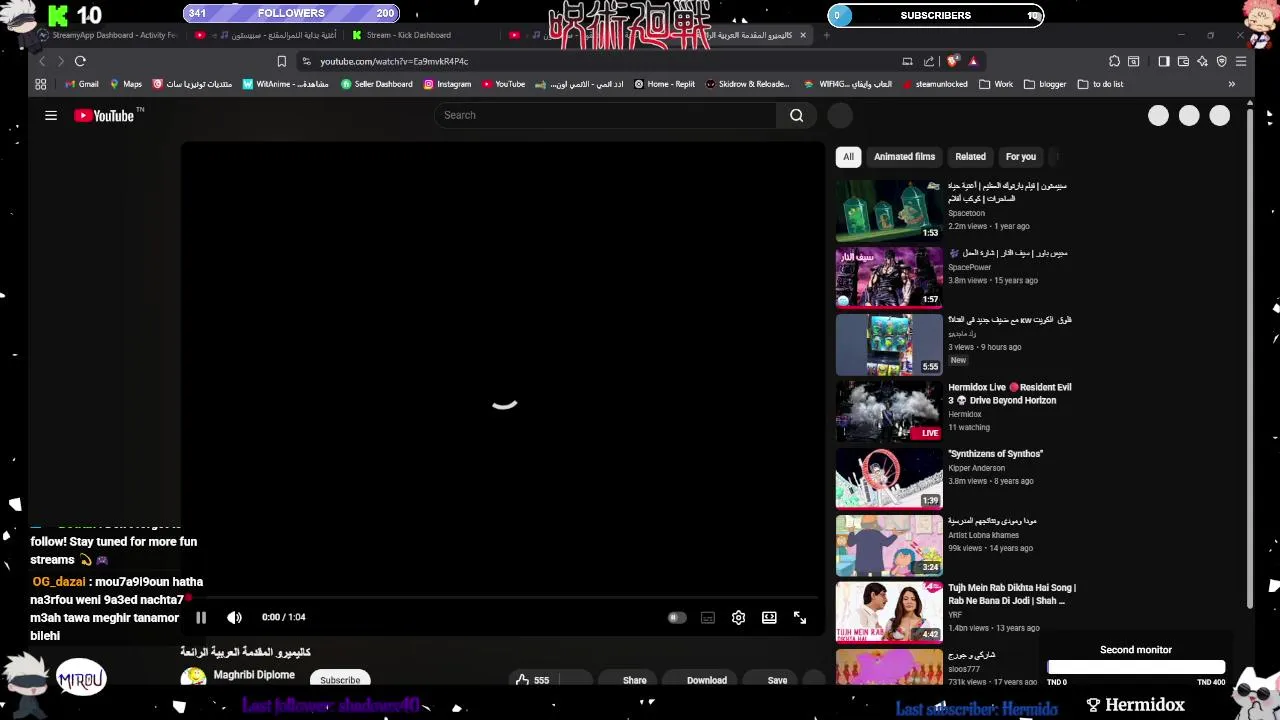This screenshot has width=1280, height=720.
Task: Open the Brave Rewards triangle icon
Action: coord(973,61)
